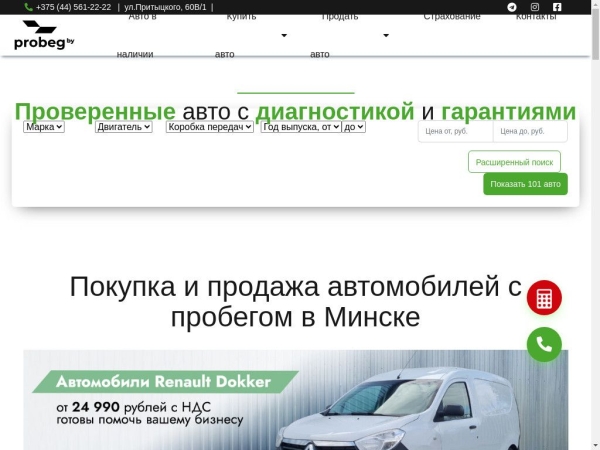Open the Купить авто menu item
Screen dimensions: 600x450
click(235, 35)
